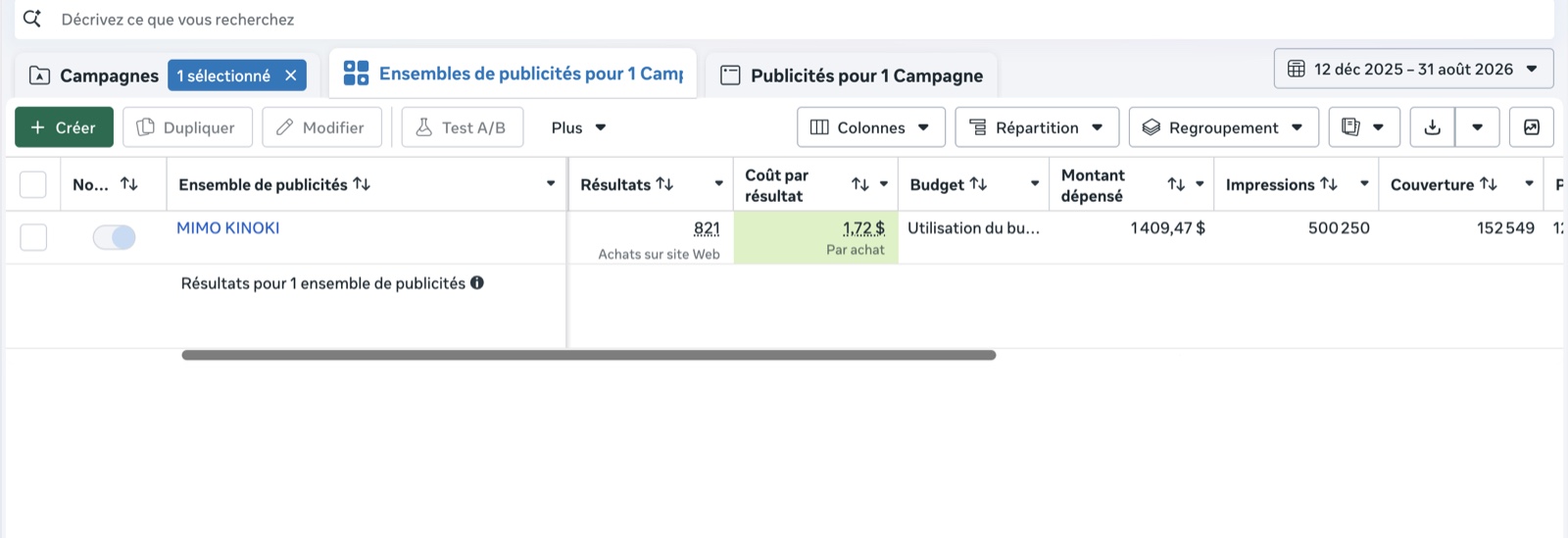This screenshot has width=1568, height=538.
Task: Open Impressions column menu arrow
Action: coord(1364,184)
